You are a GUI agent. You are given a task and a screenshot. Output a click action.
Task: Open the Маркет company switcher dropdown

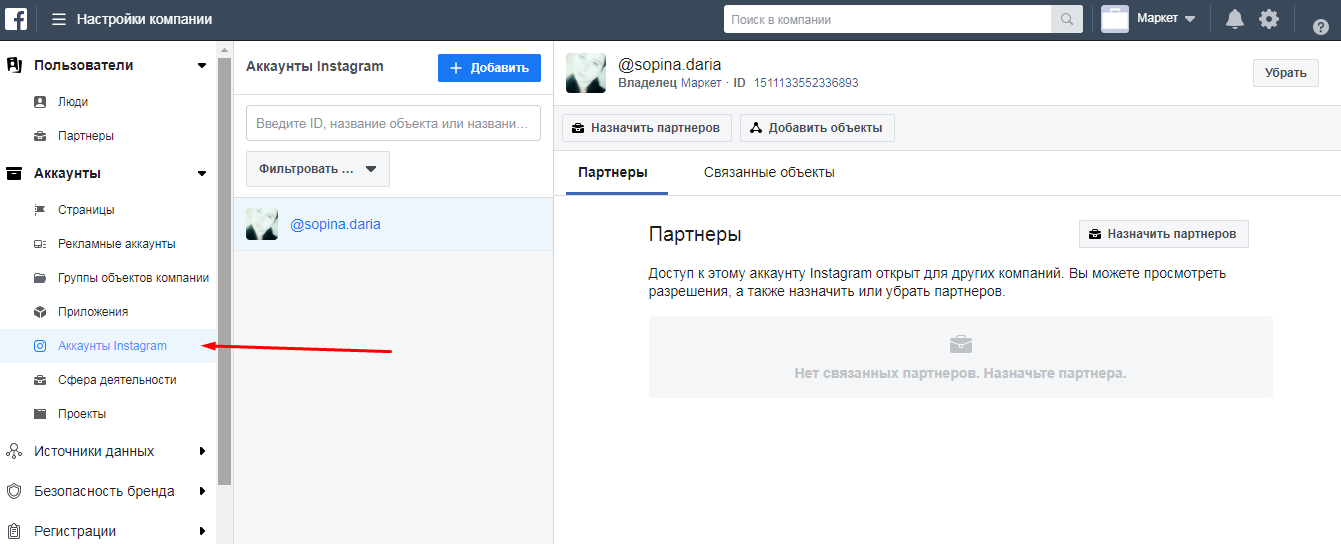1150,19
